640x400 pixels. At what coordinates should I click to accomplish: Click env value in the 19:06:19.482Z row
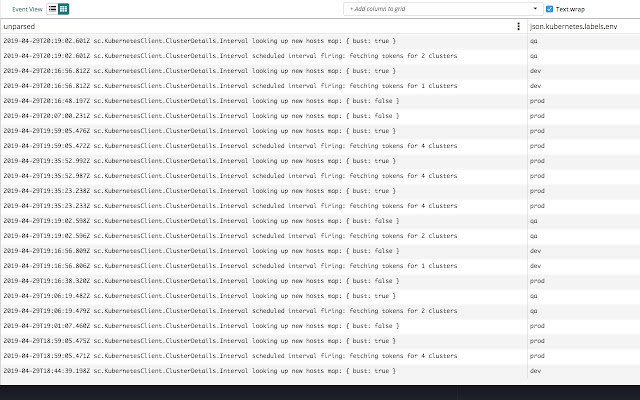point(533,296)
